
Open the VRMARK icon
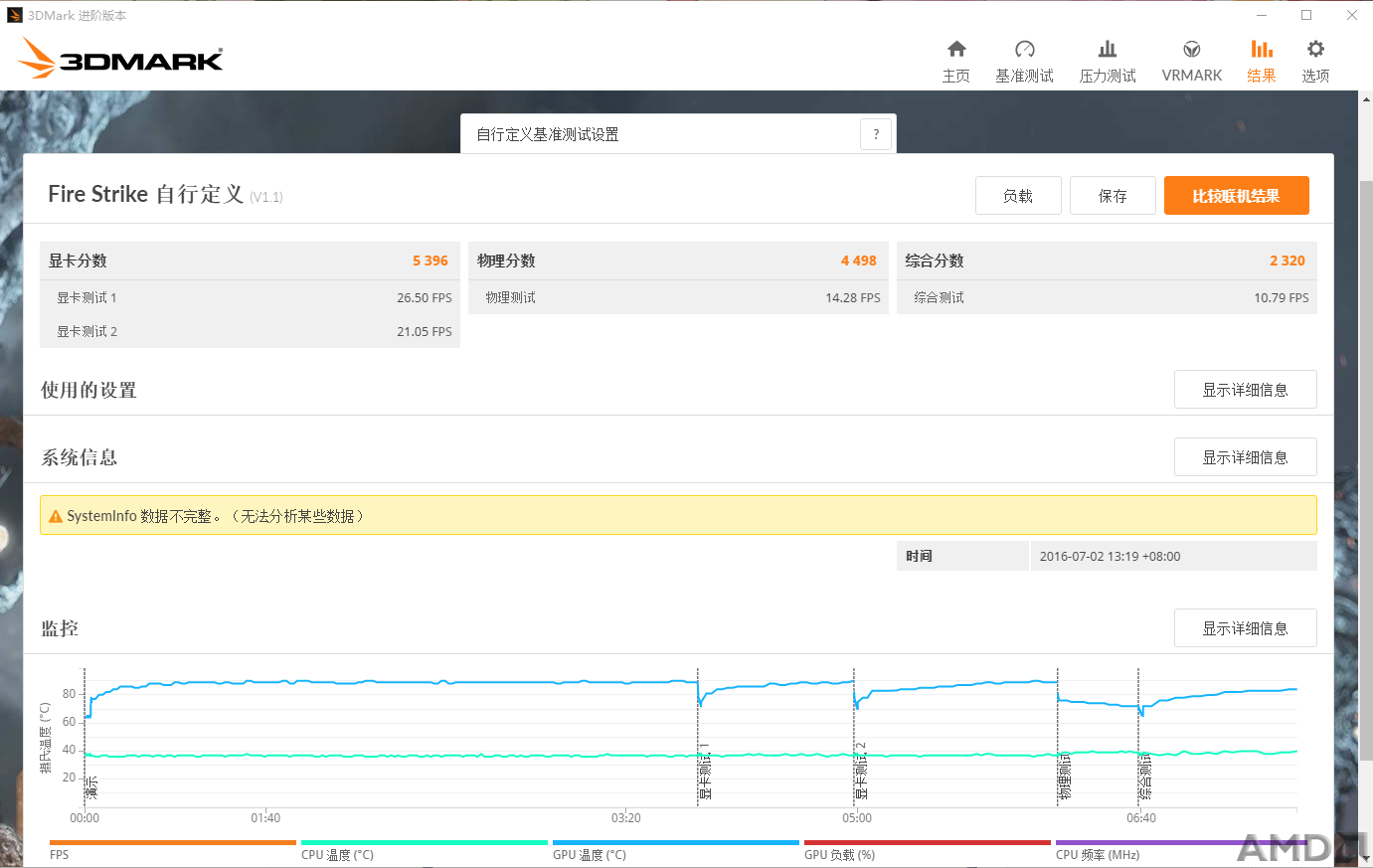tap(1192, 49)
